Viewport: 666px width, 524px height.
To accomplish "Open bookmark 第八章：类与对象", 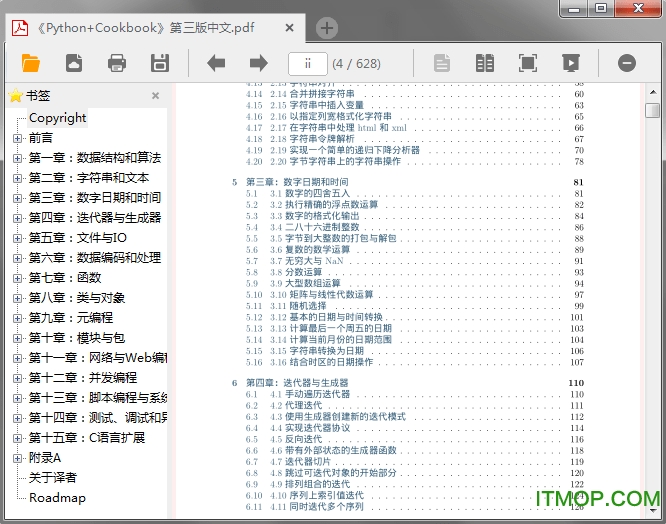I will pyautogui.click(x=77, y=298).
